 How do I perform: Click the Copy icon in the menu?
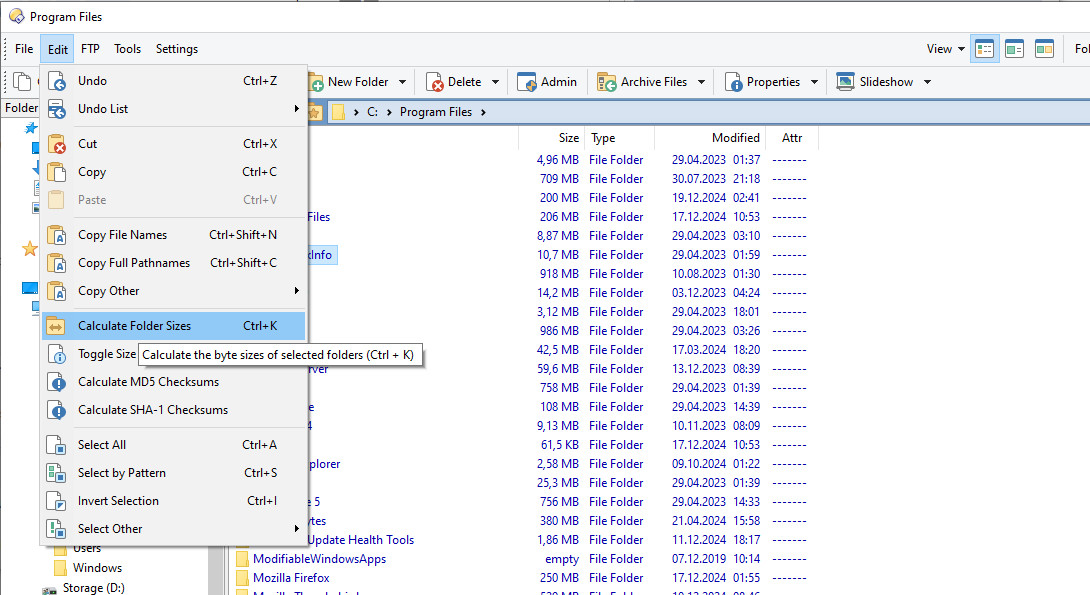[57, 172]
